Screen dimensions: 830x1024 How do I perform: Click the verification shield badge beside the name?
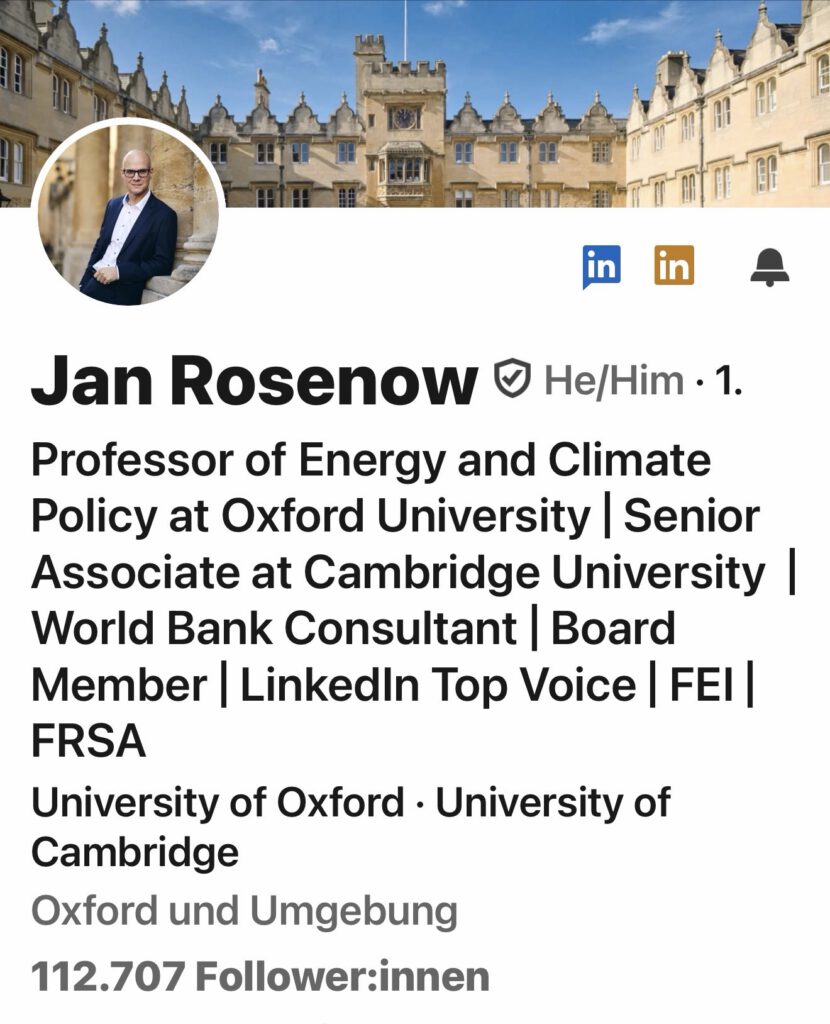(511, 380)
